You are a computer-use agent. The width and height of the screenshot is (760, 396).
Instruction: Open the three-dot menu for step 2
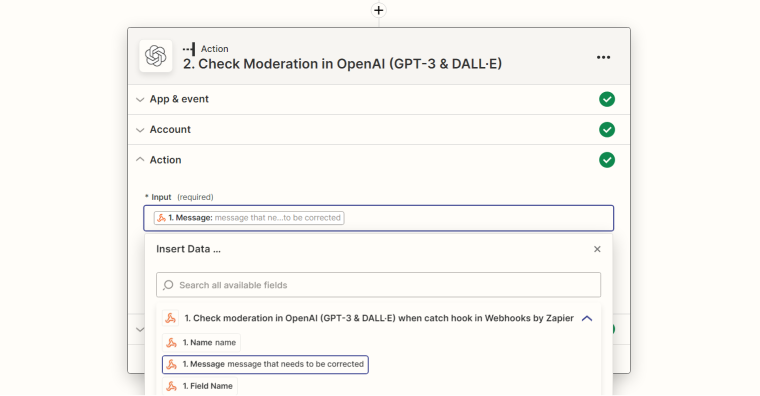[603, 57]
